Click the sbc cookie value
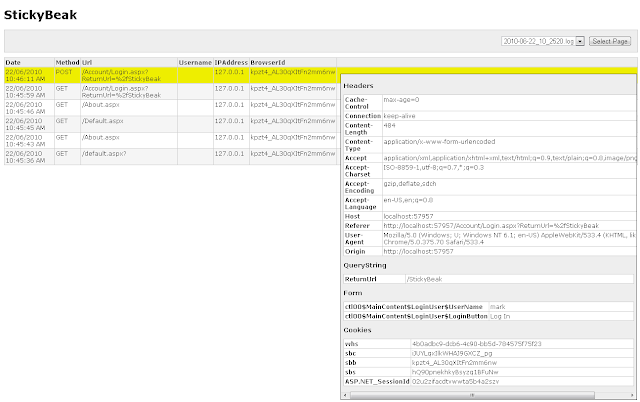 click(452, 353)
